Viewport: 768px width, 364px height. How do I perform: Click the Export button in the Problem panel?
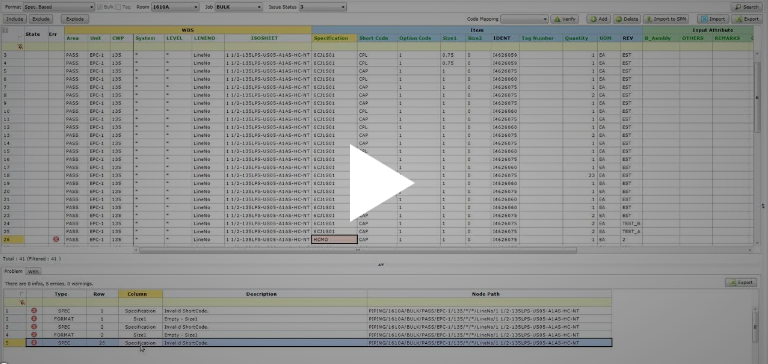tap(741, 283)
